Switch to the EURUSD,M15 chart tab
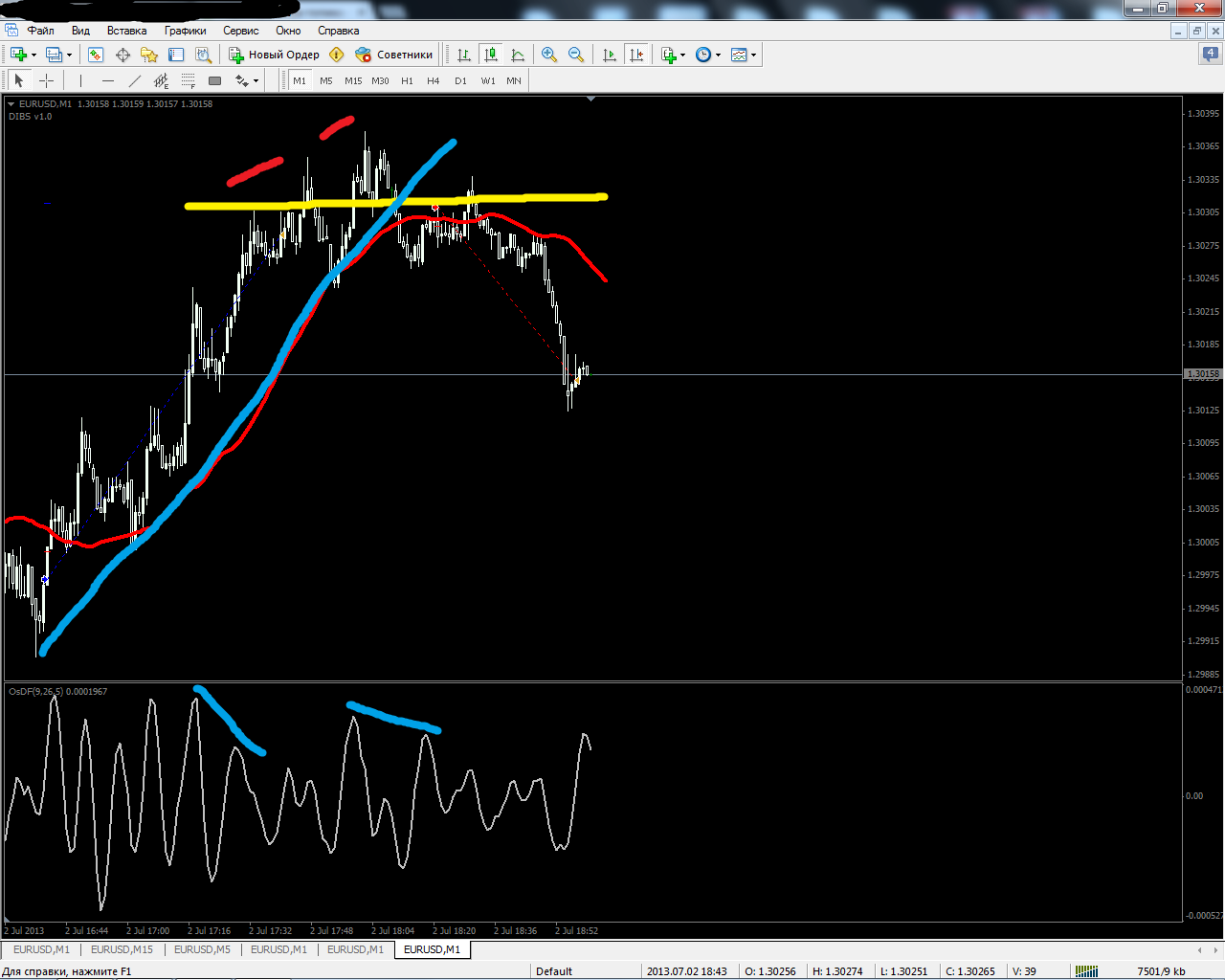 (x=122, y=949)
